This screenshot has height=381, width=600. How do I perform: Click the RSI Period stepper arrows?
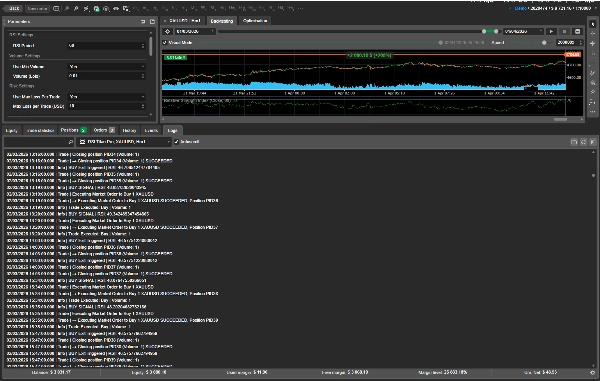[143, 46]
